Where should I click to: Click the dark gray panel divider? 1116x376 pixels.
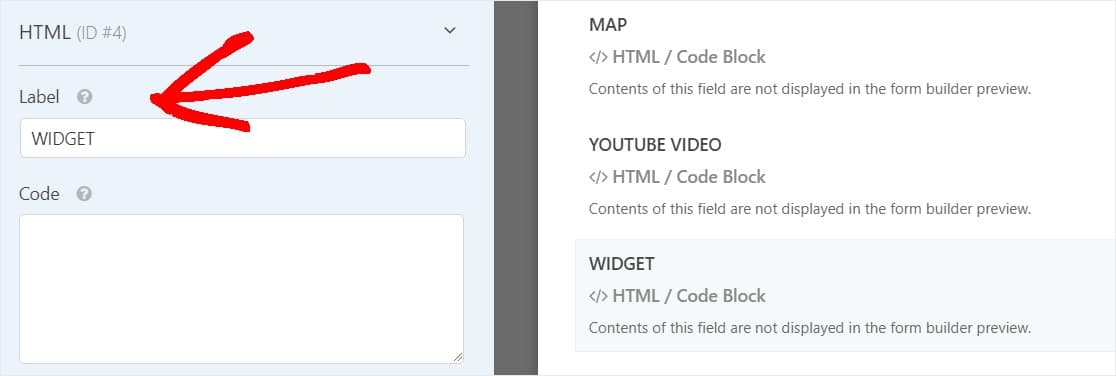tap(516, 188)
